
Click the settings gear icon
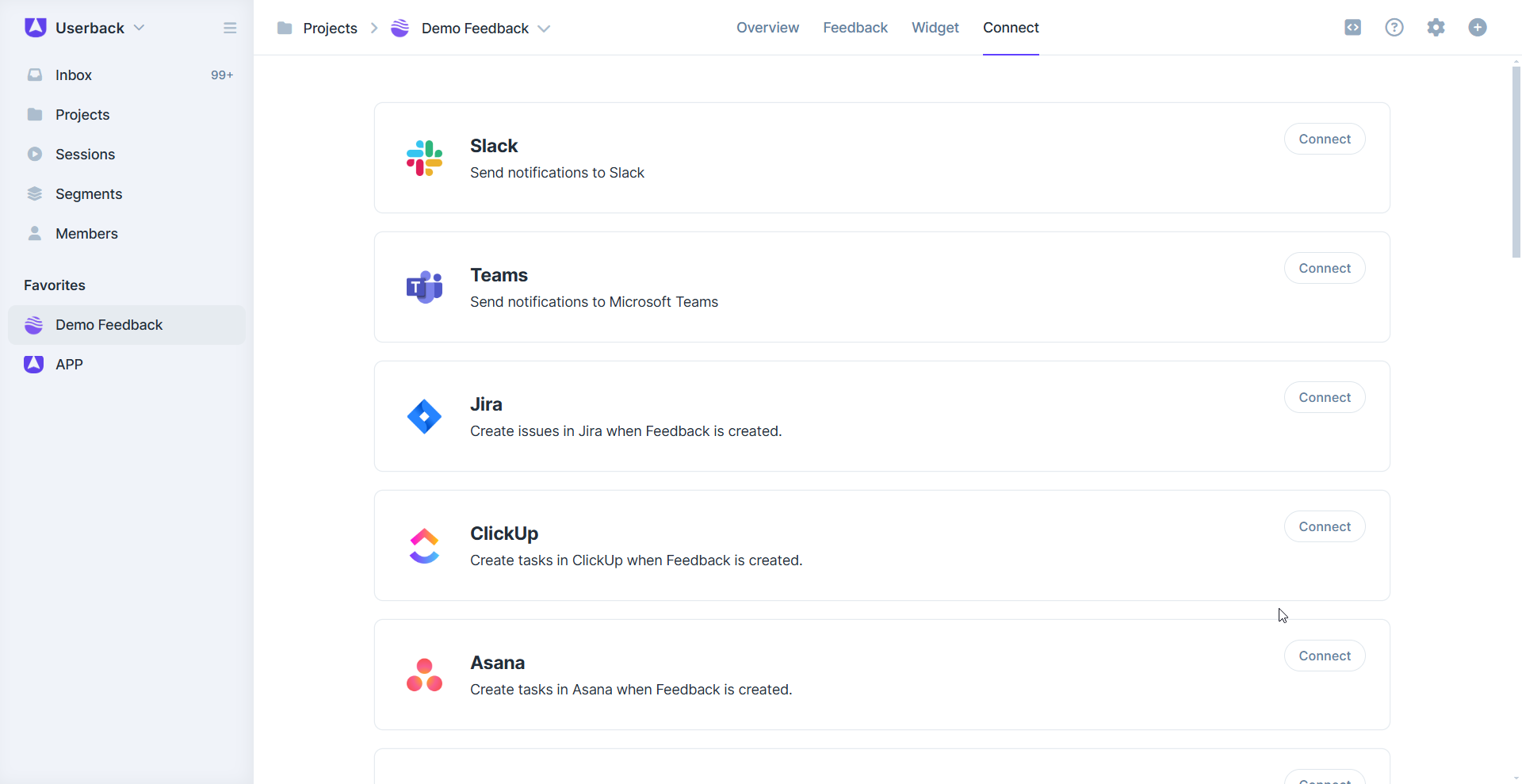(1436, 28)
